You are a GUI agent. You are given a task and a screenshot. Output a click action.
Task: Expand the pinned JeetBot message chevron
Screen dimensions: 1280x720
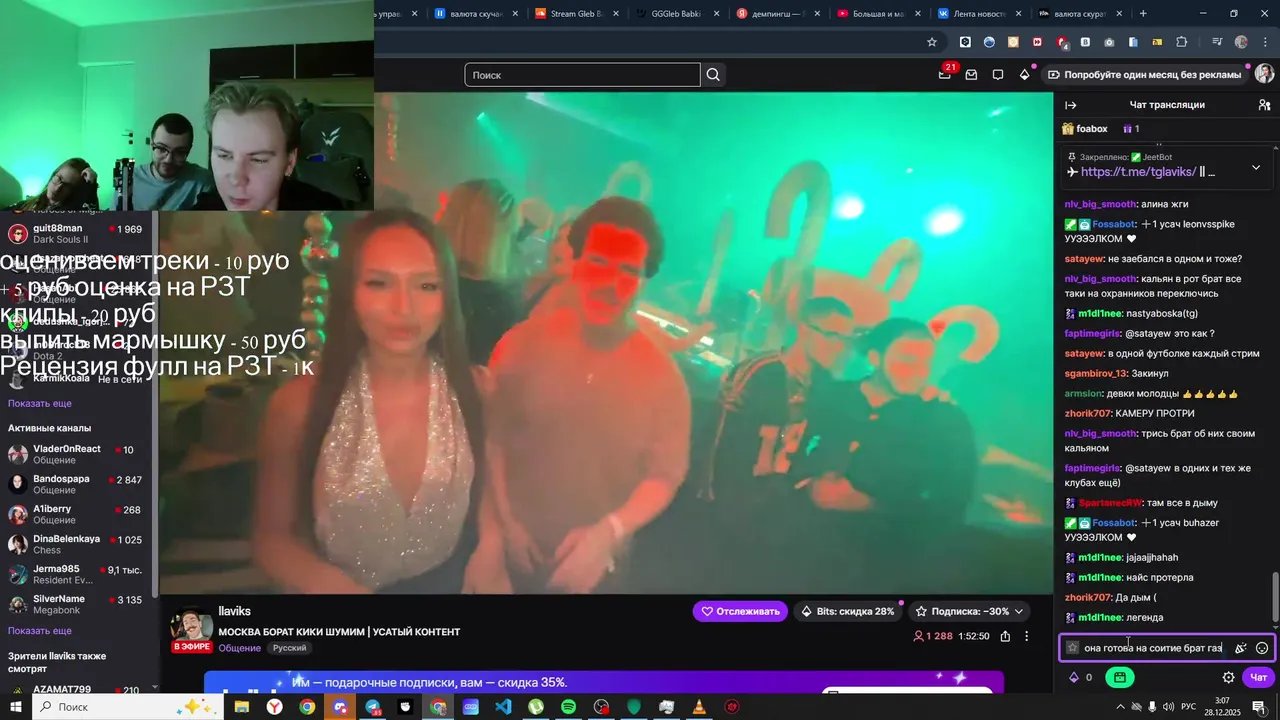[x=1256, y=167]
